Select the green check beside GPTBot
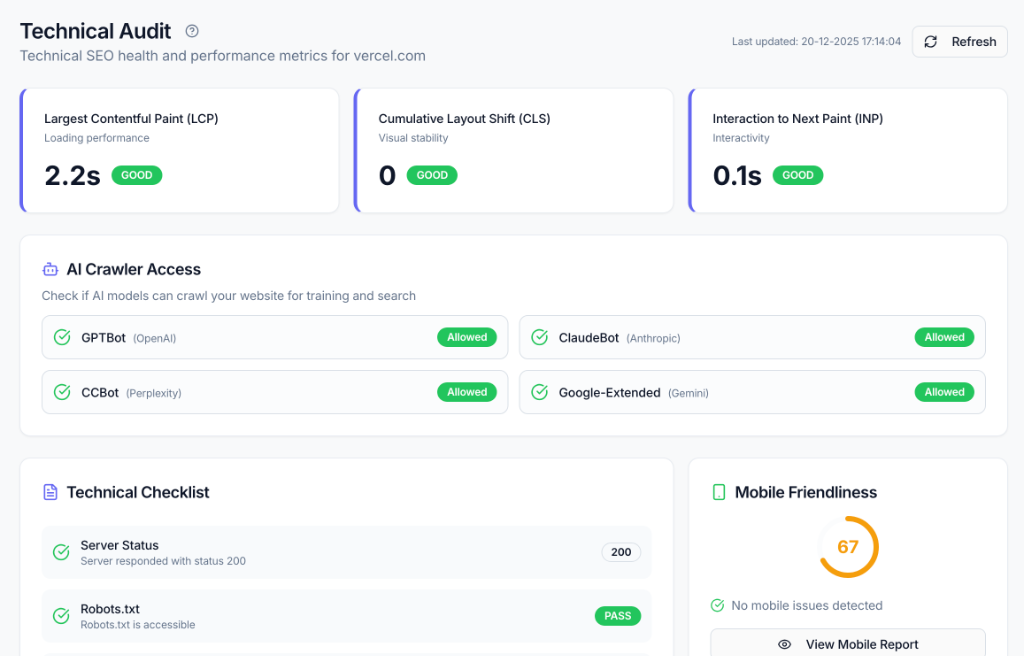The width and height of the screenshot is (1024, 656). pyautogui.click(x=60, y=337)
